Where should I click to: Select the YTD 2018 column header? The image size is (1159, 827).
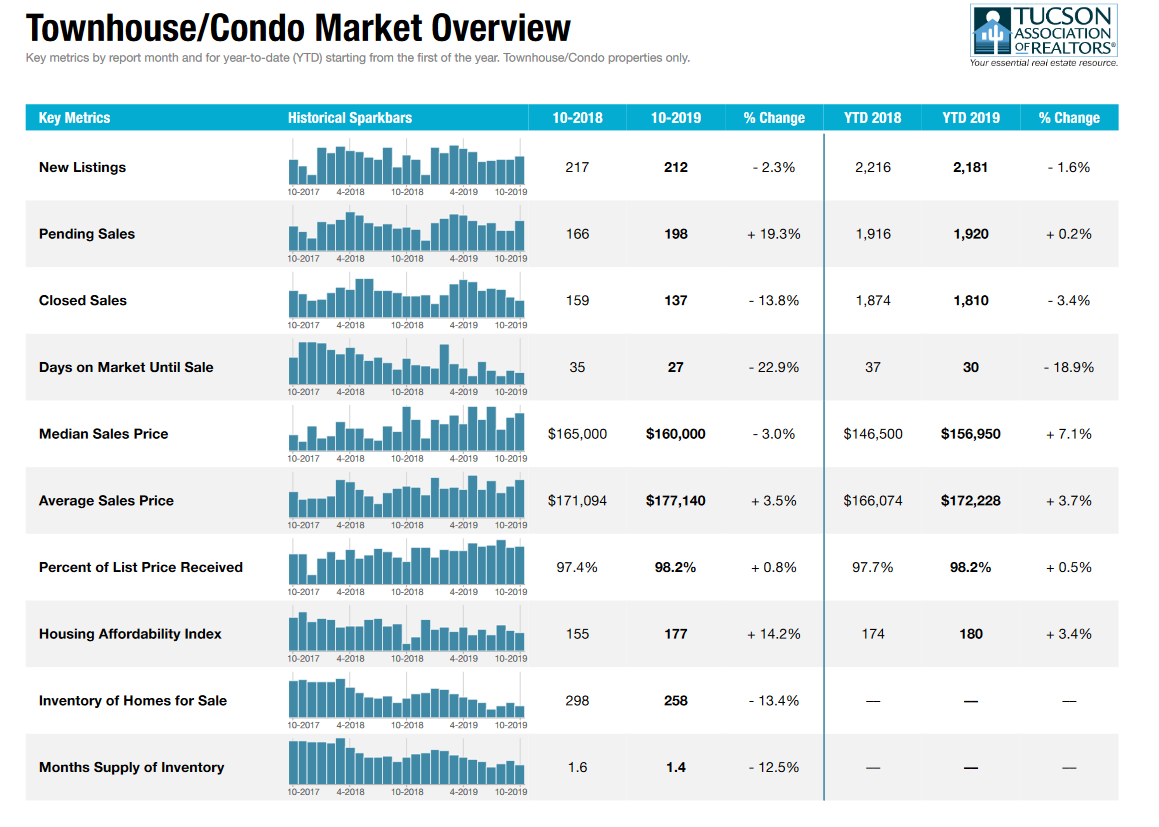(872, 118)
